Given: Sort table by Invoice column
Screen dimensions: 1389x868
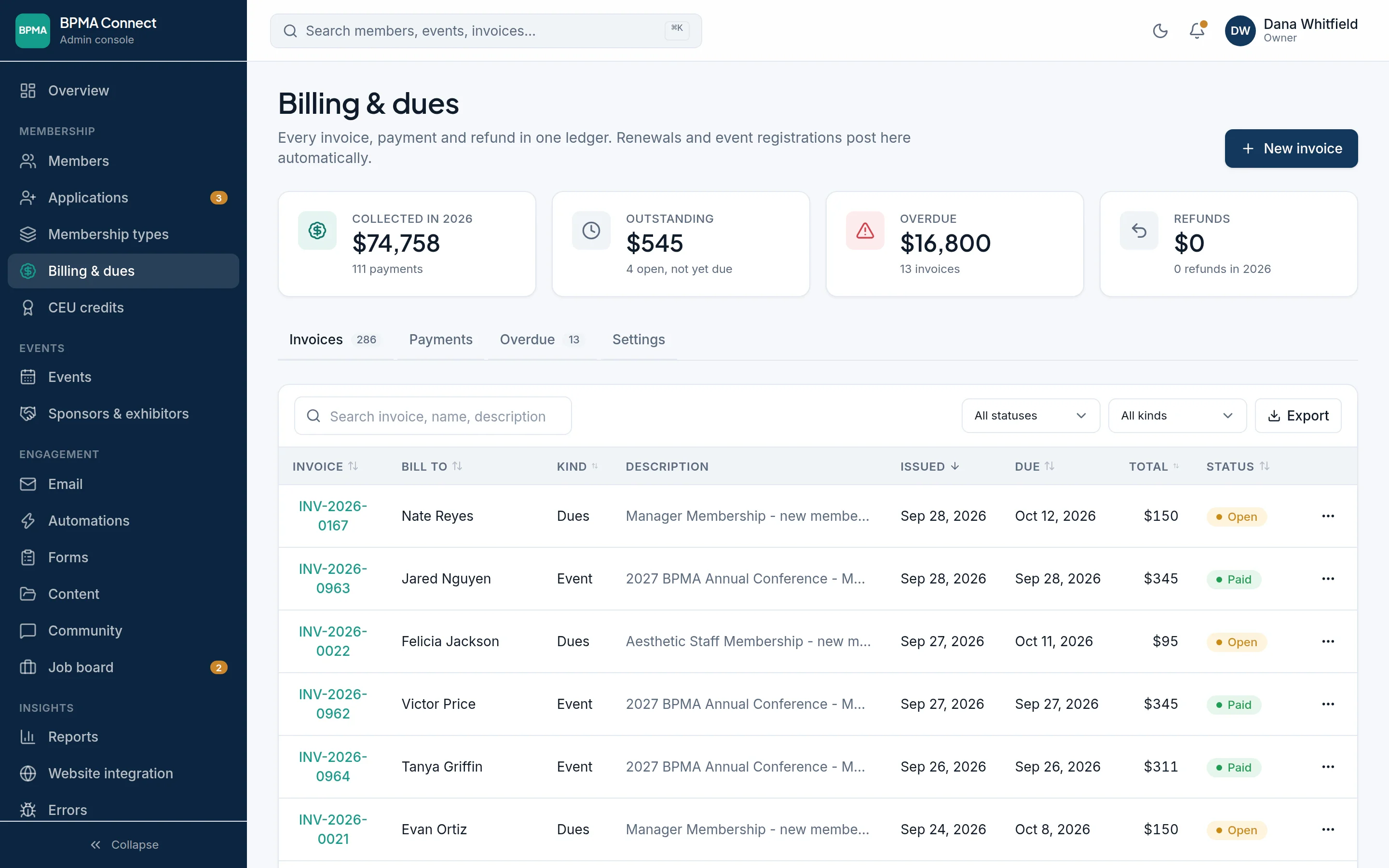Looking at the screenshot, I should point(325,467).
